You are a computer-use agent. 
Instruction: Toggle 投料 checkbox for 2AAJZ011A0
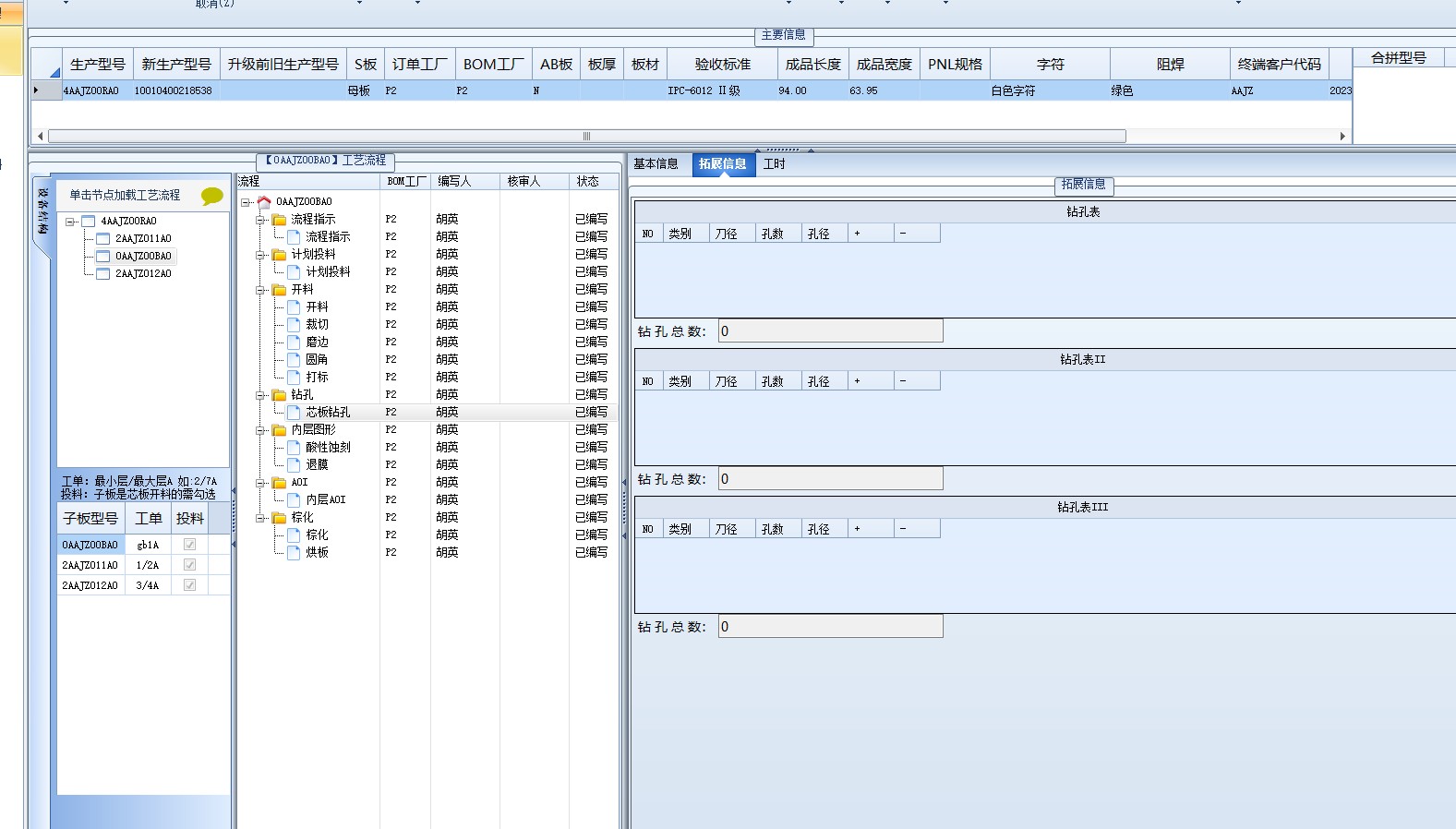pyautogui.click(x=189, y=565)
